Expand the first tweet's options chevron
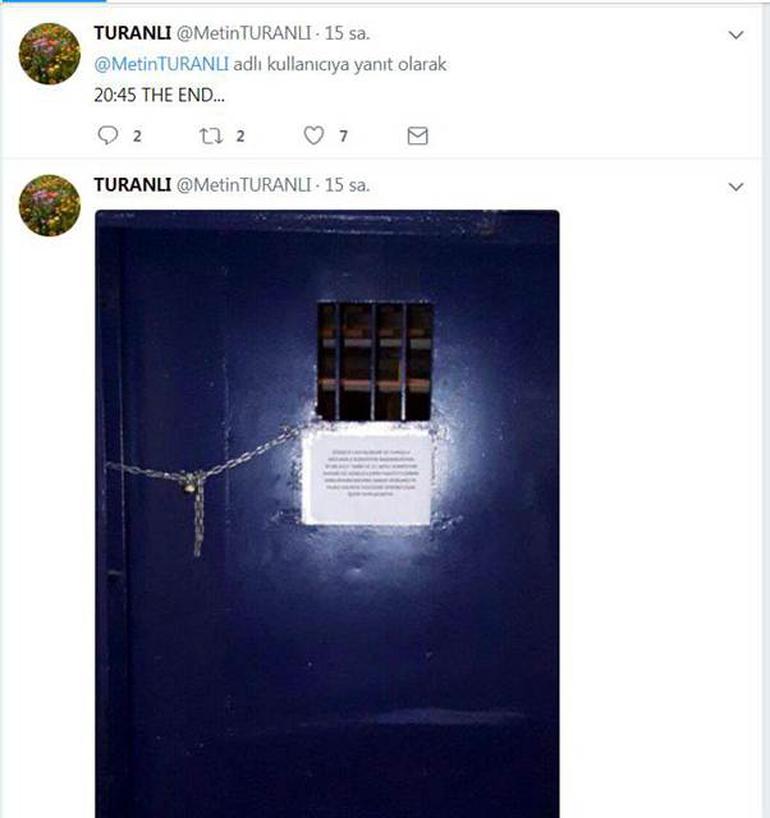 [736, 35]
